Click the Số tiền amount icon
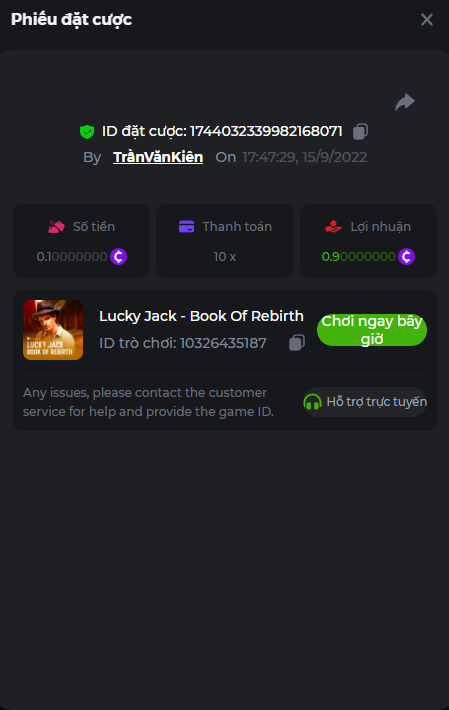The width and height of the screenshot is (449, 710). (57, 226)
